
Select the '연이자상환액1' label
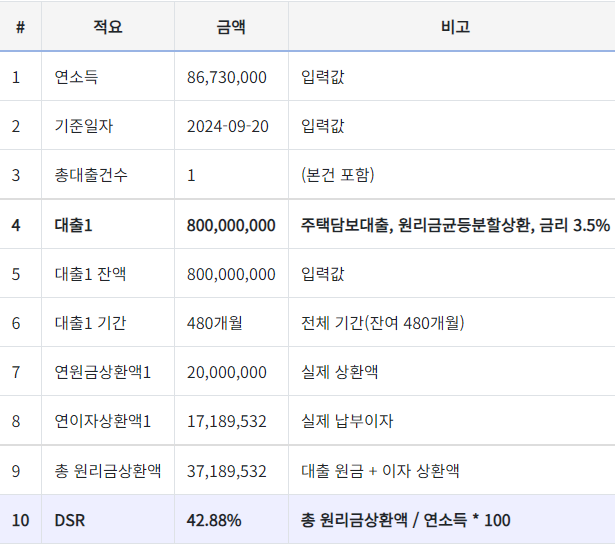[x=103, y=421]
